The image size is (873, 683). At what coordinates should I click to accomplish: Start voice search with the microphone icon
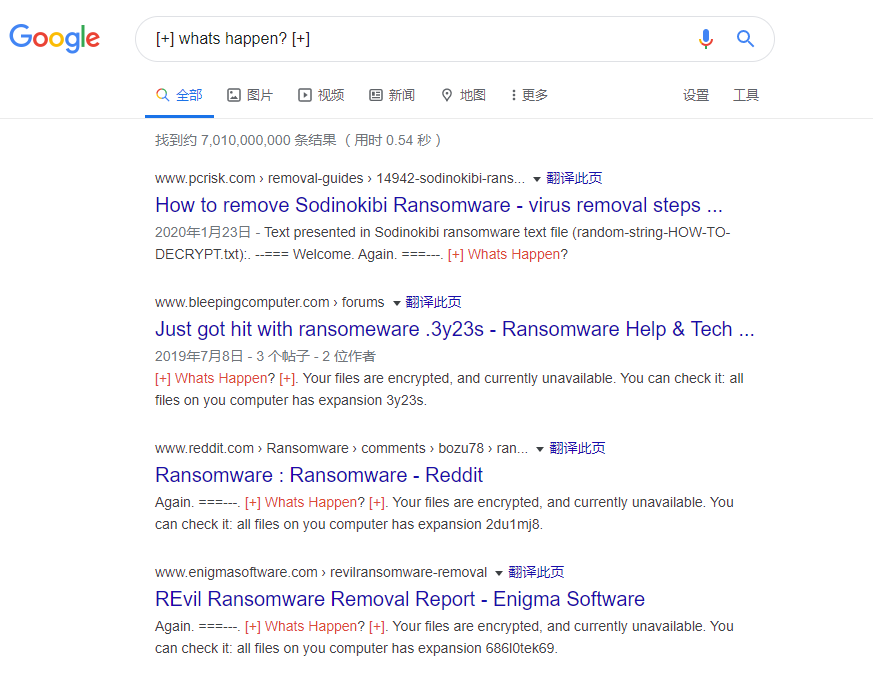pyautogui.click(x=705, y=39)
